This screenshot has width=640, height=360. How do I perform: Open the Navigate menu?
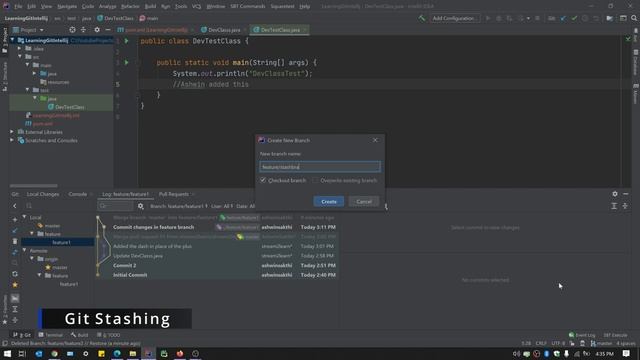click(67, 6)
